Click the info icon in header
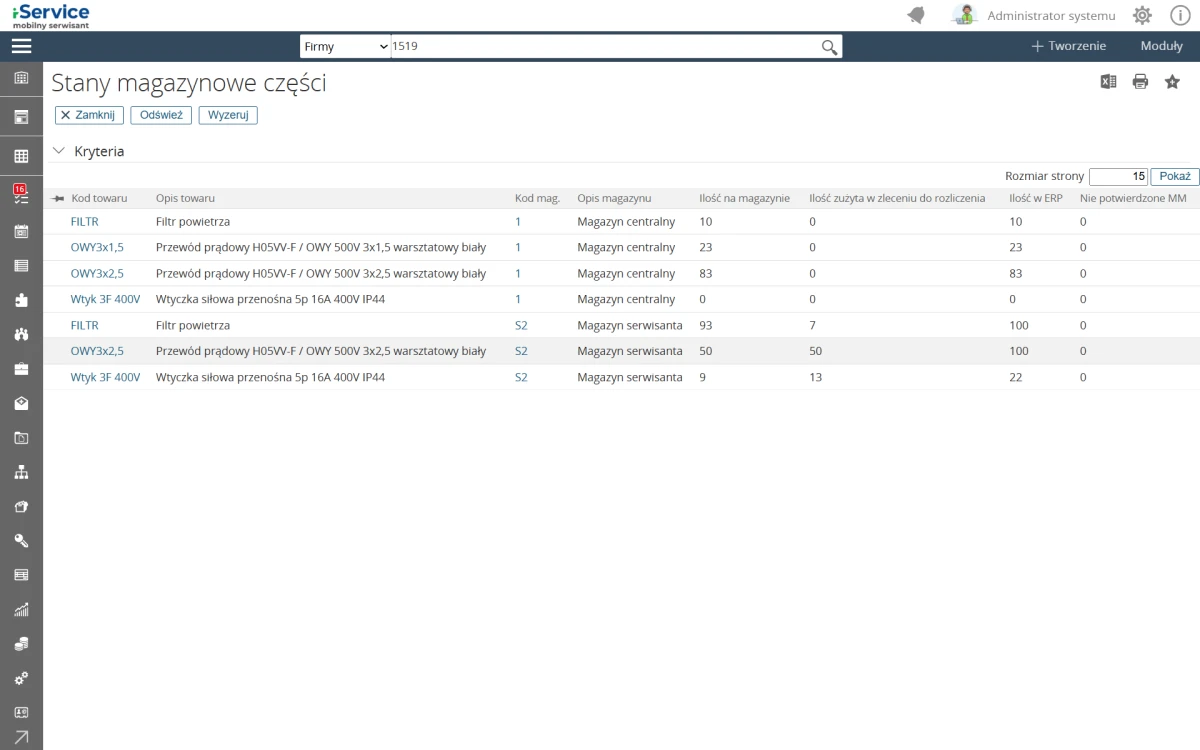The width and height of the screenshot is (1200, 750). 1179,15
